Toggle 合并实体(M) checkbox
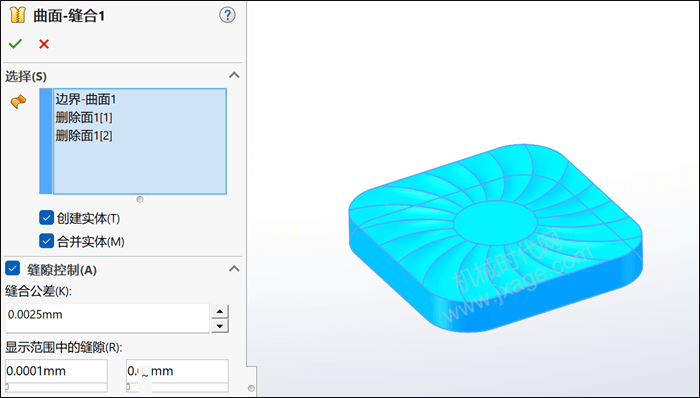Viewport: 700px width, 398px height. (46, 241)
